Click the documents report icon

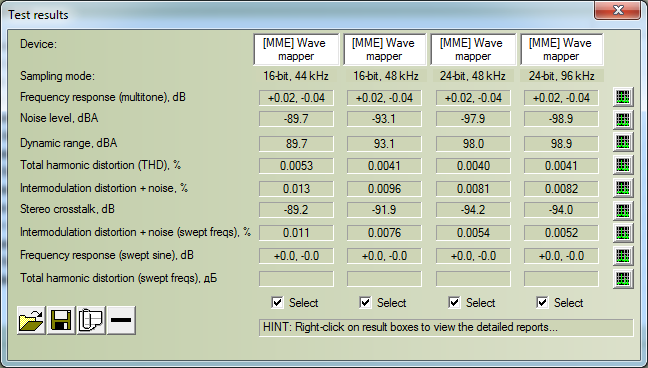coord(91,320)
